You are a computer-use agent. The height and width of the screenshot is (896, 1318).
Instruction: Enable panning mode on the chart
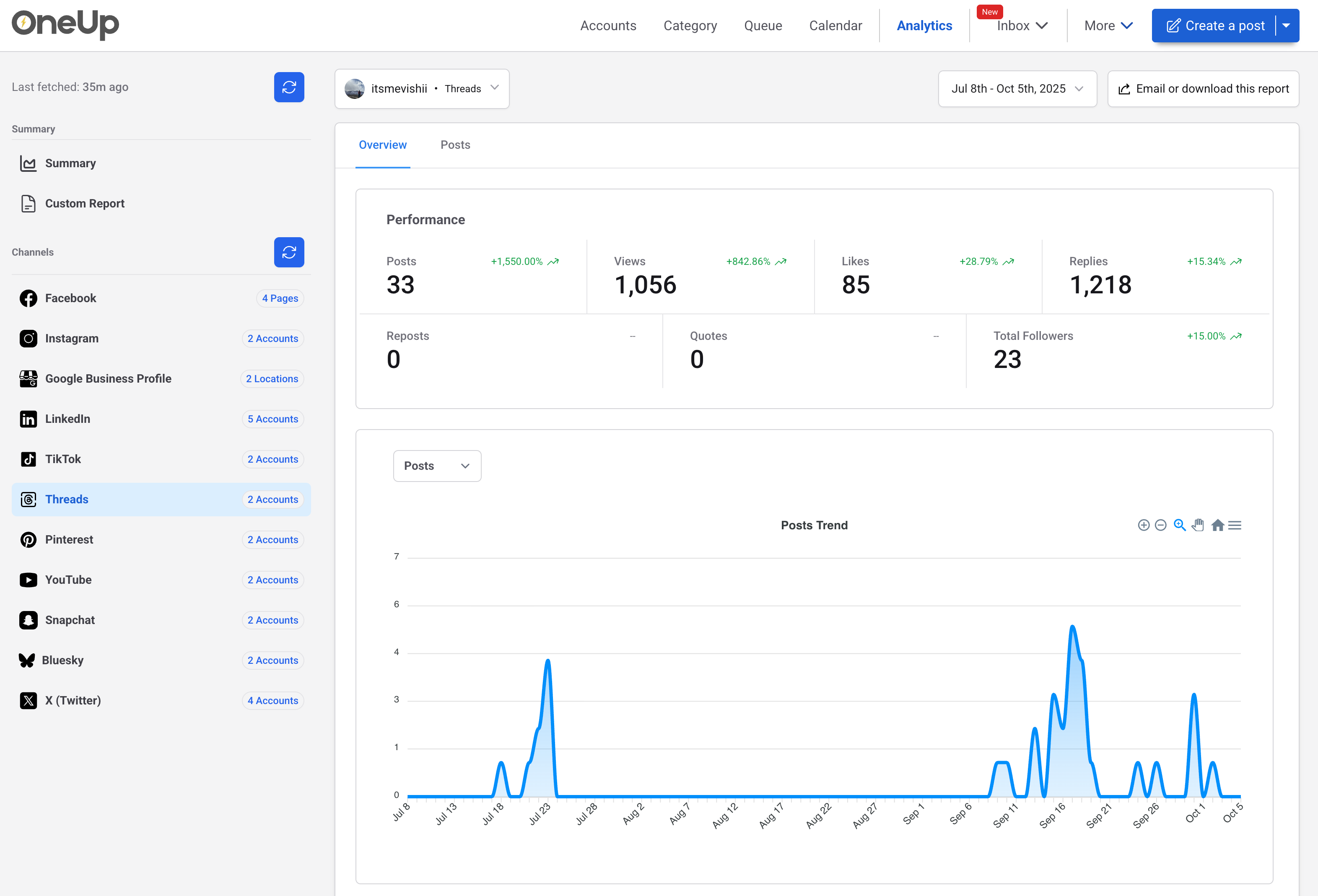1198,525
